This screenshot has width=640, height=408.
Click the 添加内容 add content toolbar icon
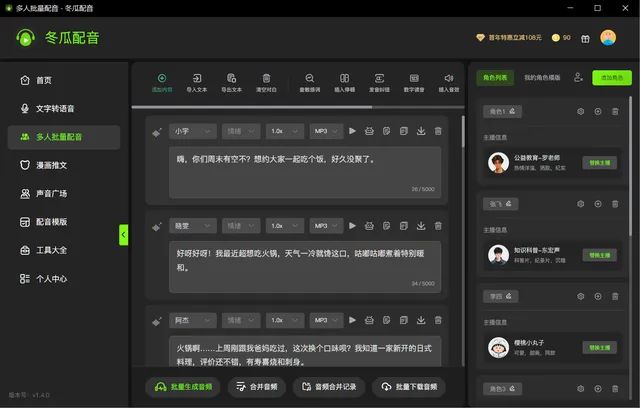tap(162, 83)
